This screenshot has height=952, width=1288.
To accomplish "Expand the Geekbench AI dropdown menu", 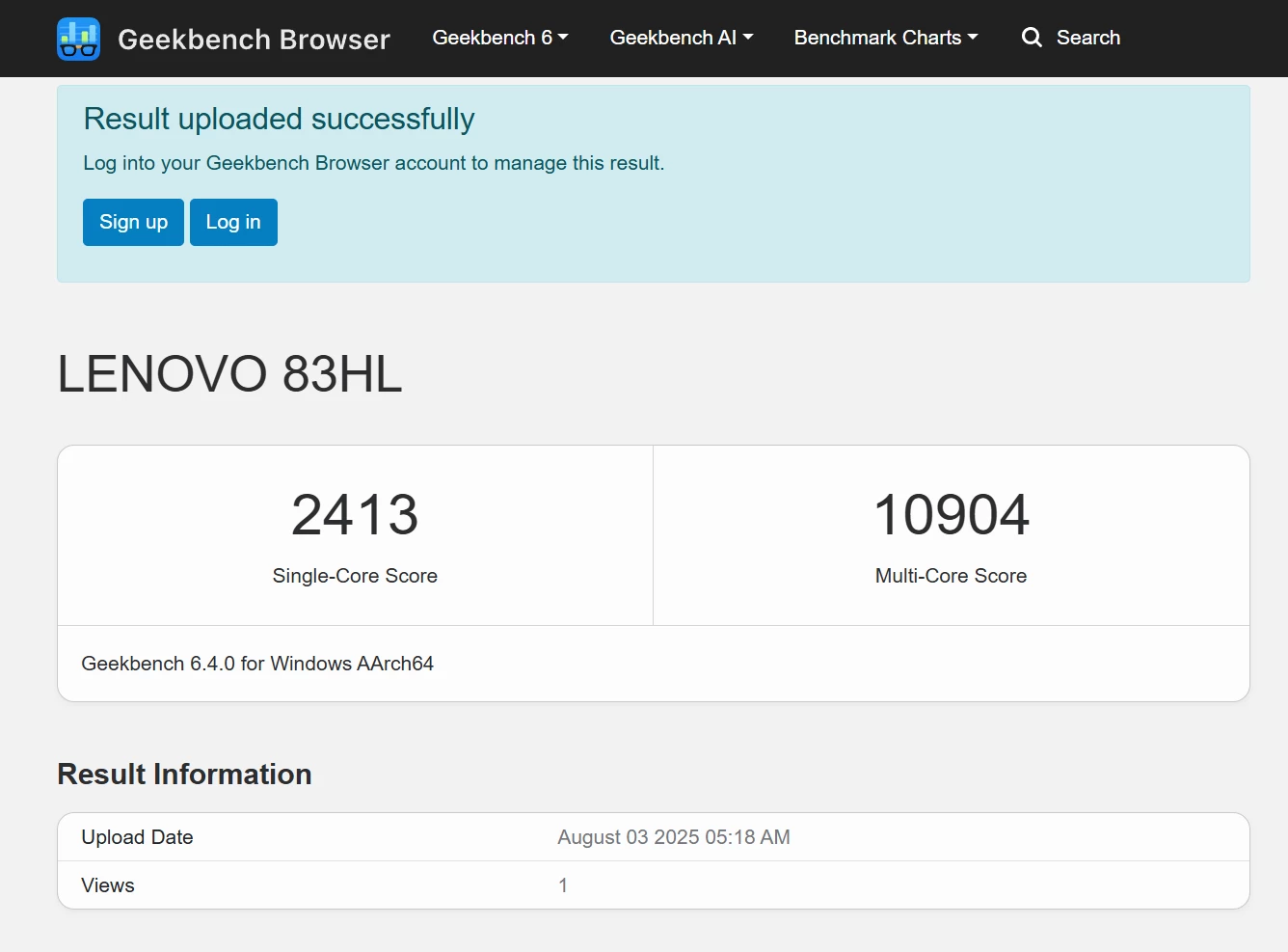I will coord(682,38).
